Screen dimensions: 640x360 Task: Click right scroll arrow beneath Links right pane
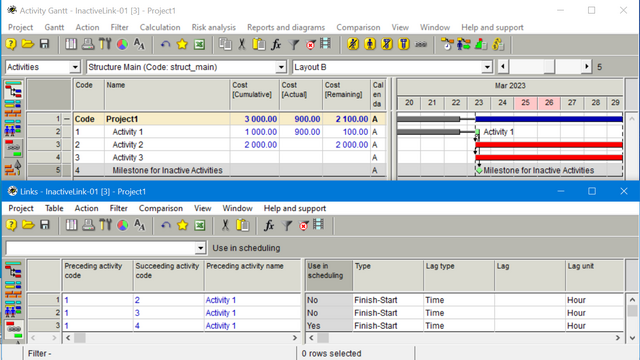[x=618, y=338]
